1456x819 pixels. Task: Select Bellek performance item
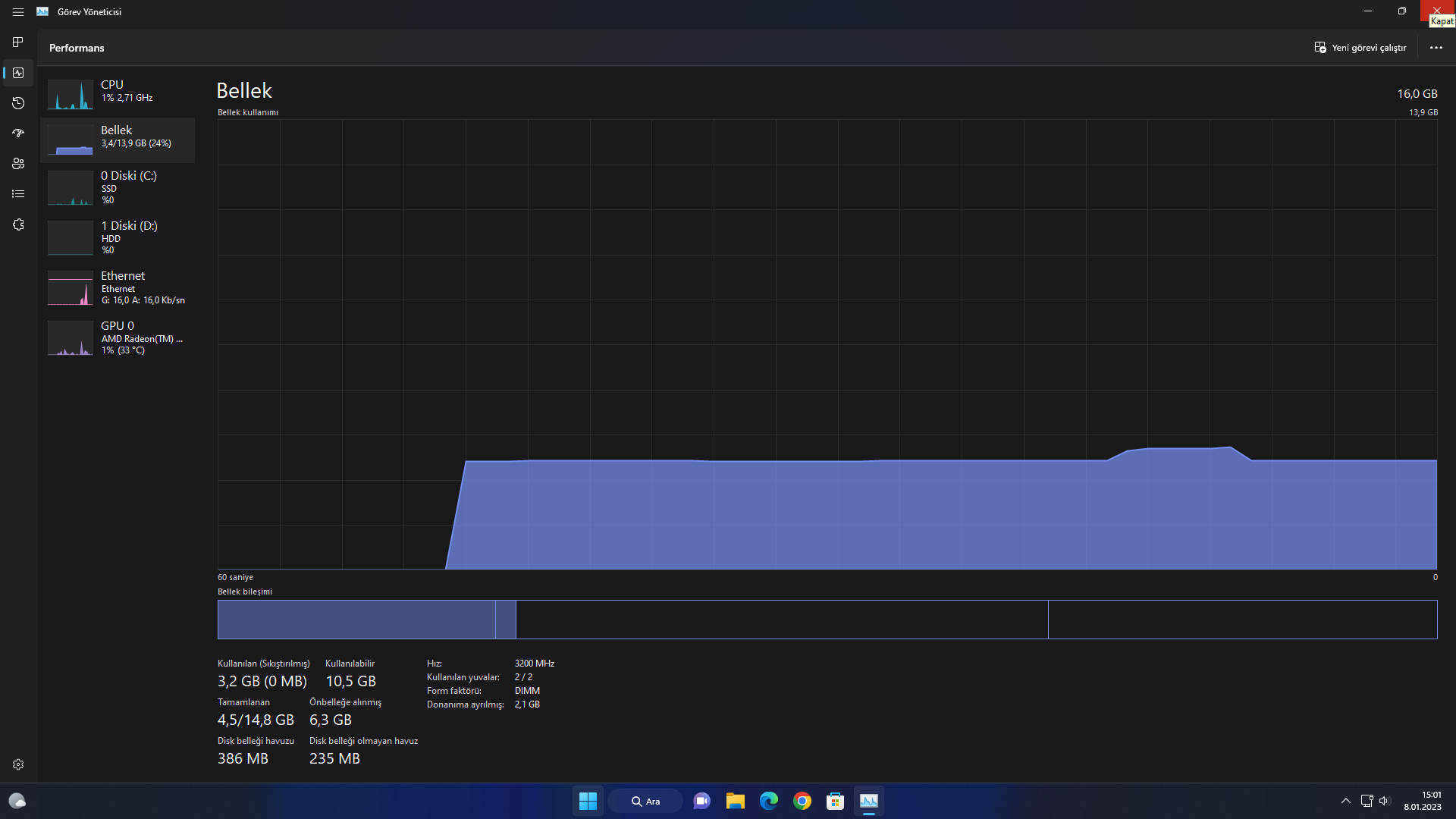[x=118, y=140]
